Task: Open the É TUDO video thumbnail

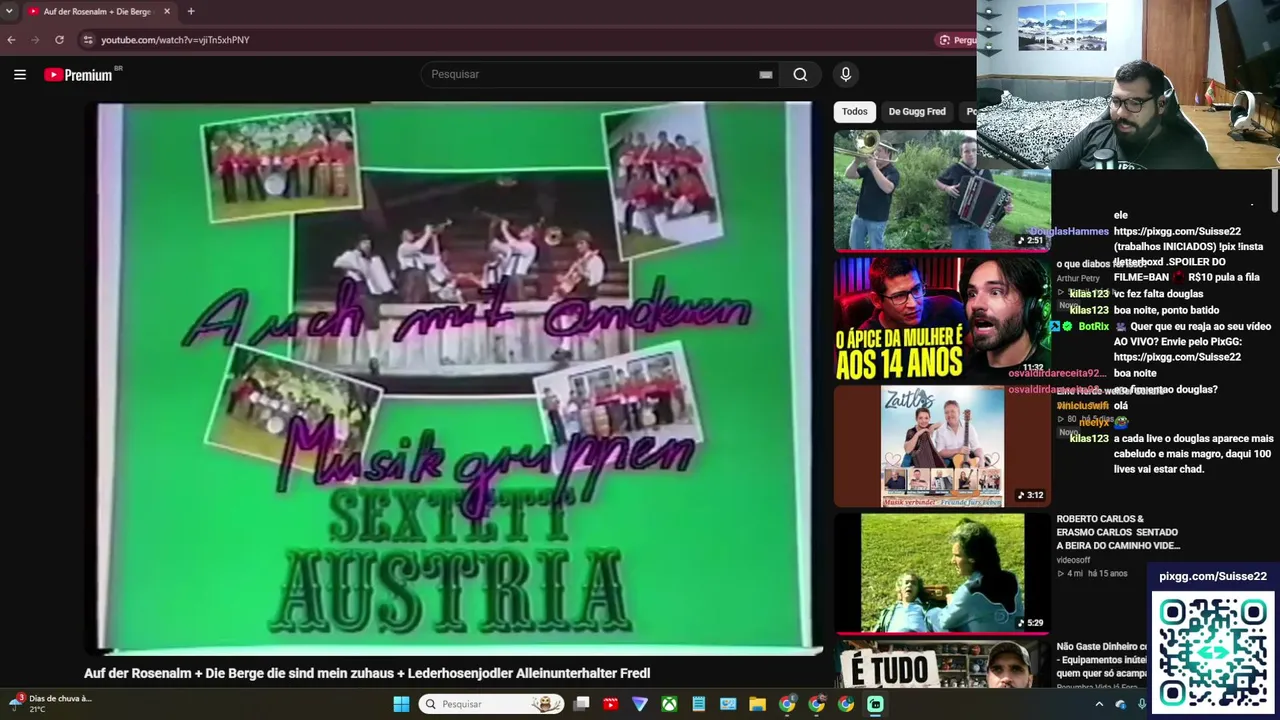Action: pos(942,665)
